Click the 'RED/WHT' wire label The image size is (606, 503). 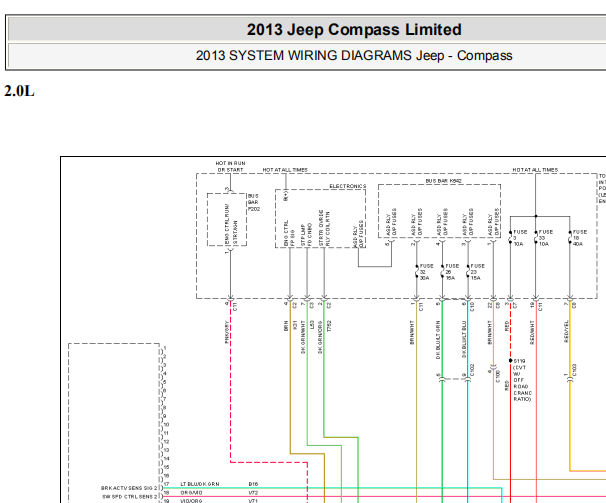coord(532,332)
